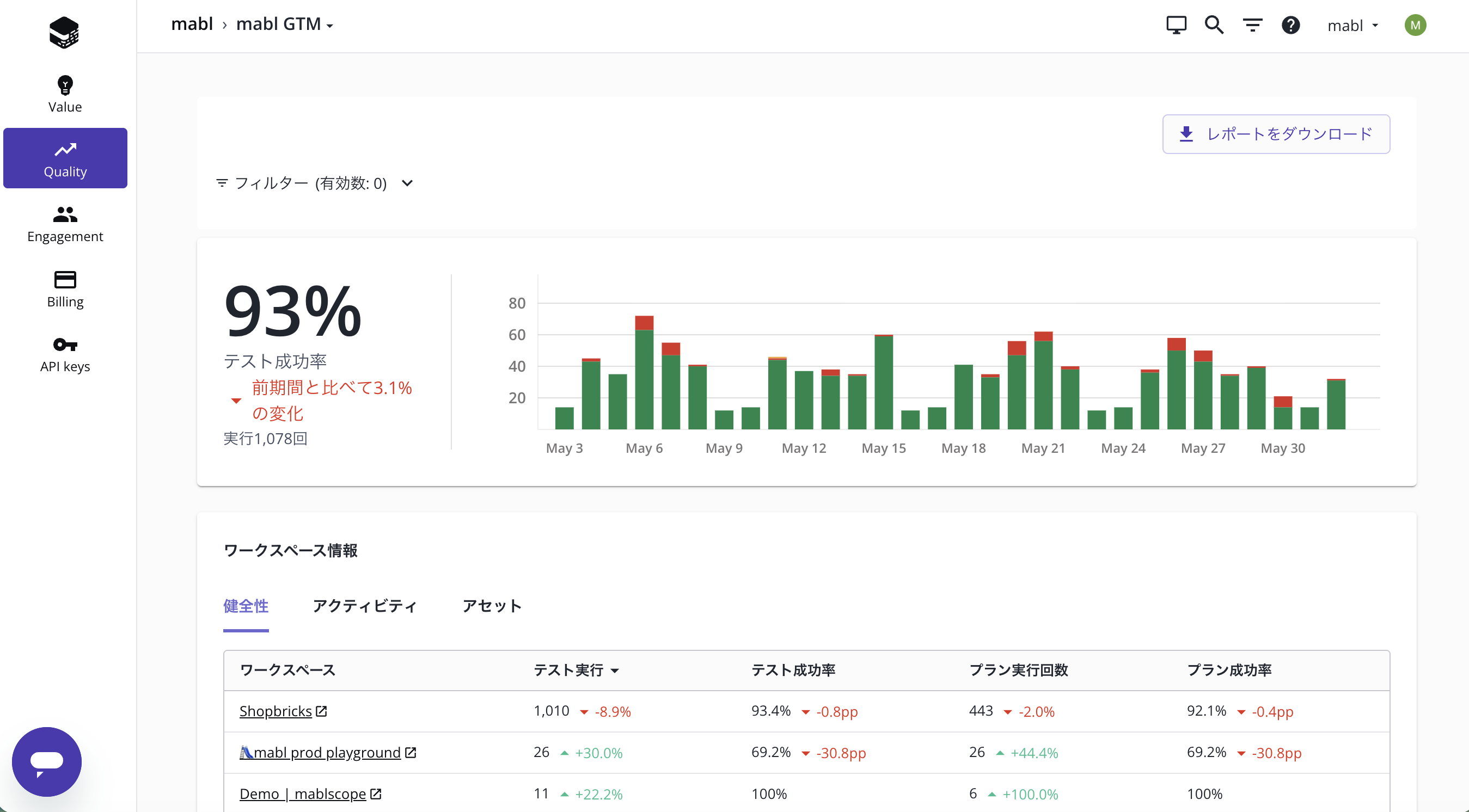Click the tallest chart bar at May 6
Viewport: 1469px width, 812px height.
click(644, 372)
